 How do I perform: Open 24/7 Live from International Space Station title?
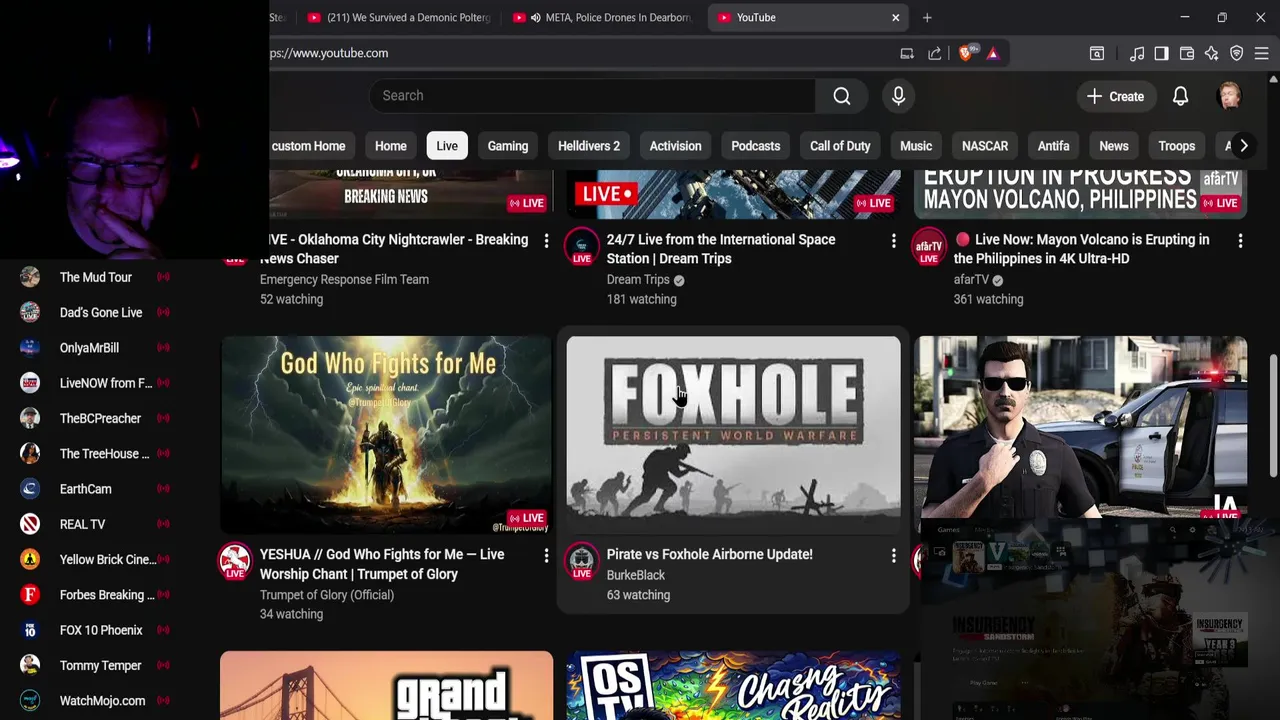click(x=721, y=249)
